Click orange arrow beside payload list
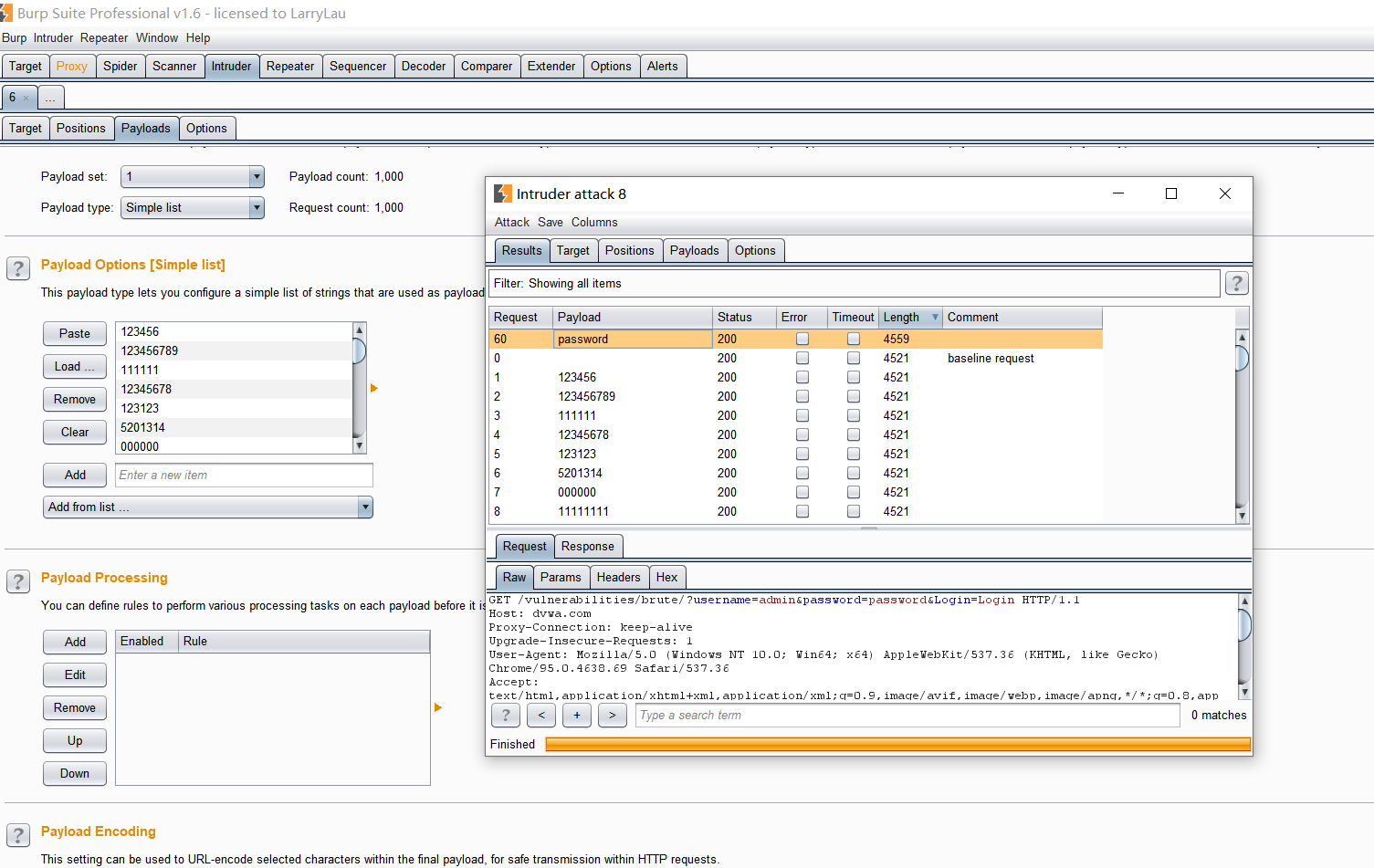The width and height of the screenshot is (1374, 868). click(x=374, y=388)
